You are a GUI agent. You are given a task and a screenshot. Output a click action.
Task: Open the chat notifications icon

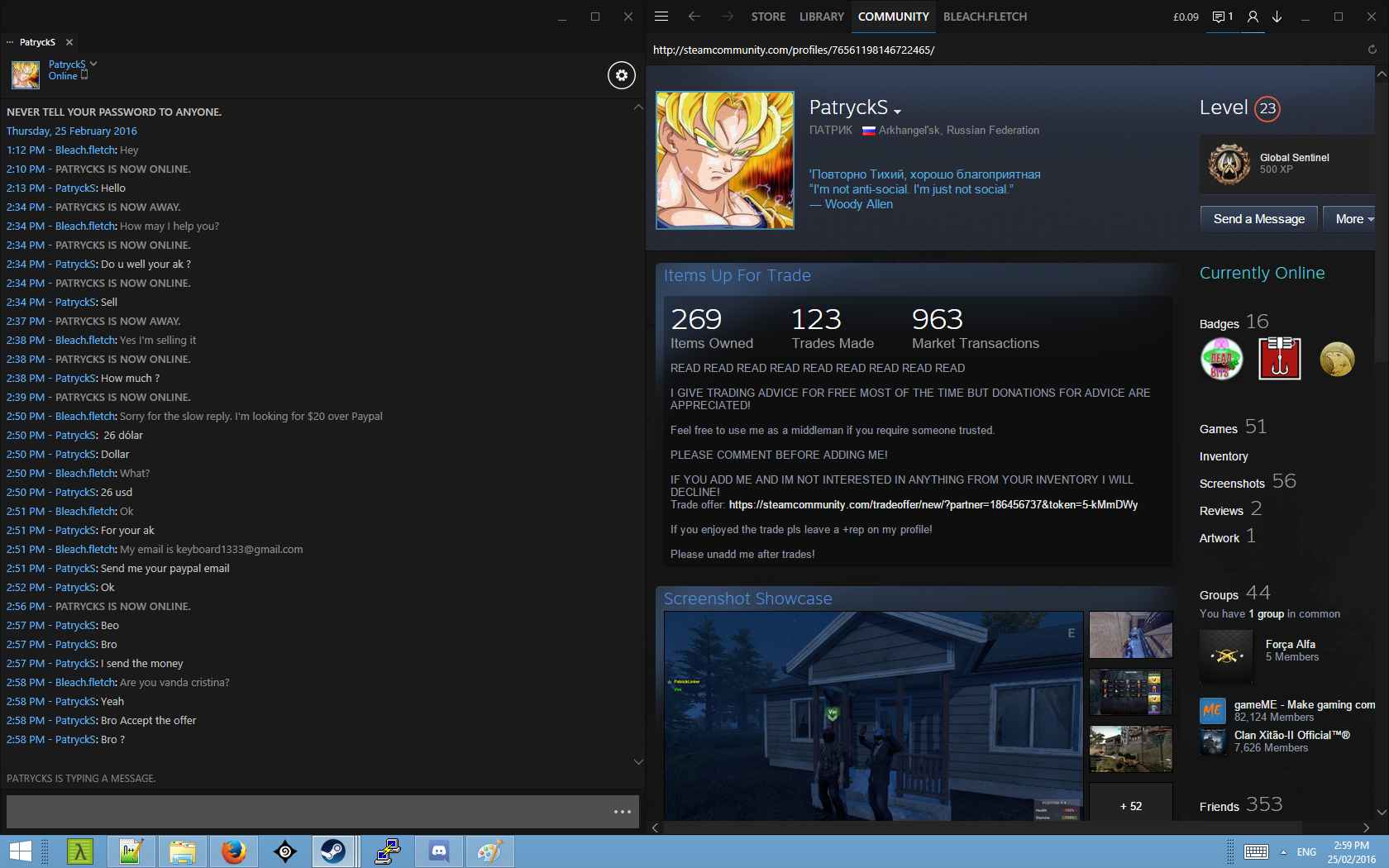click(1222, 17)
